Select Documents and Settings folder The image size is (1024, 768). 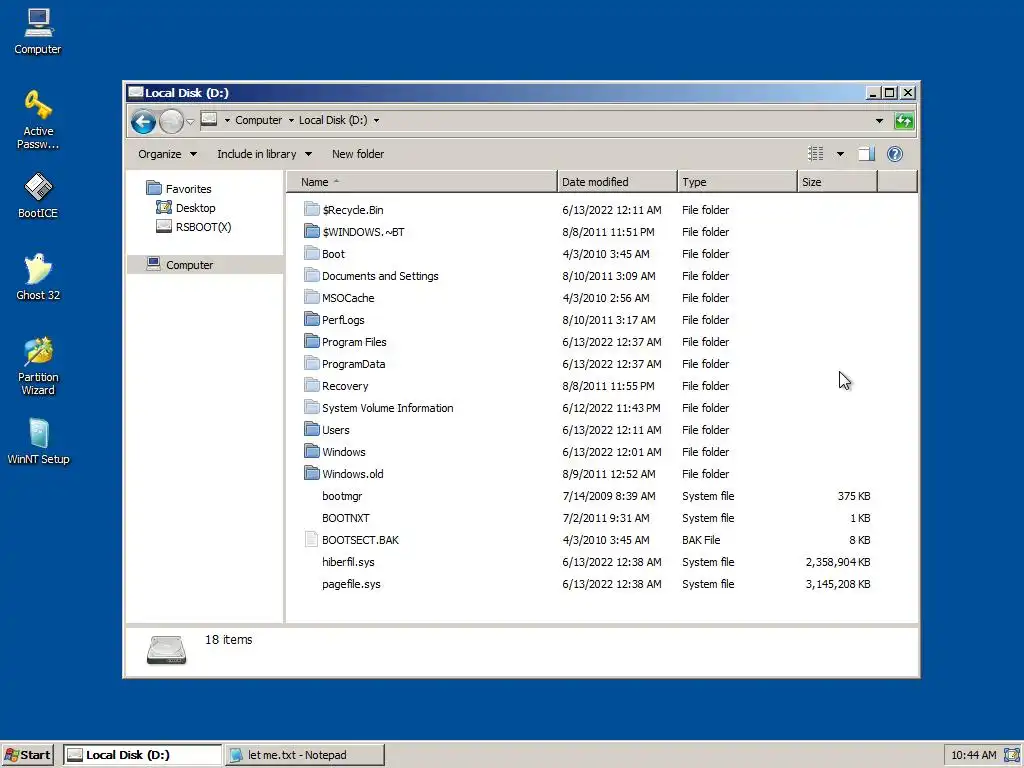(380, 276)
